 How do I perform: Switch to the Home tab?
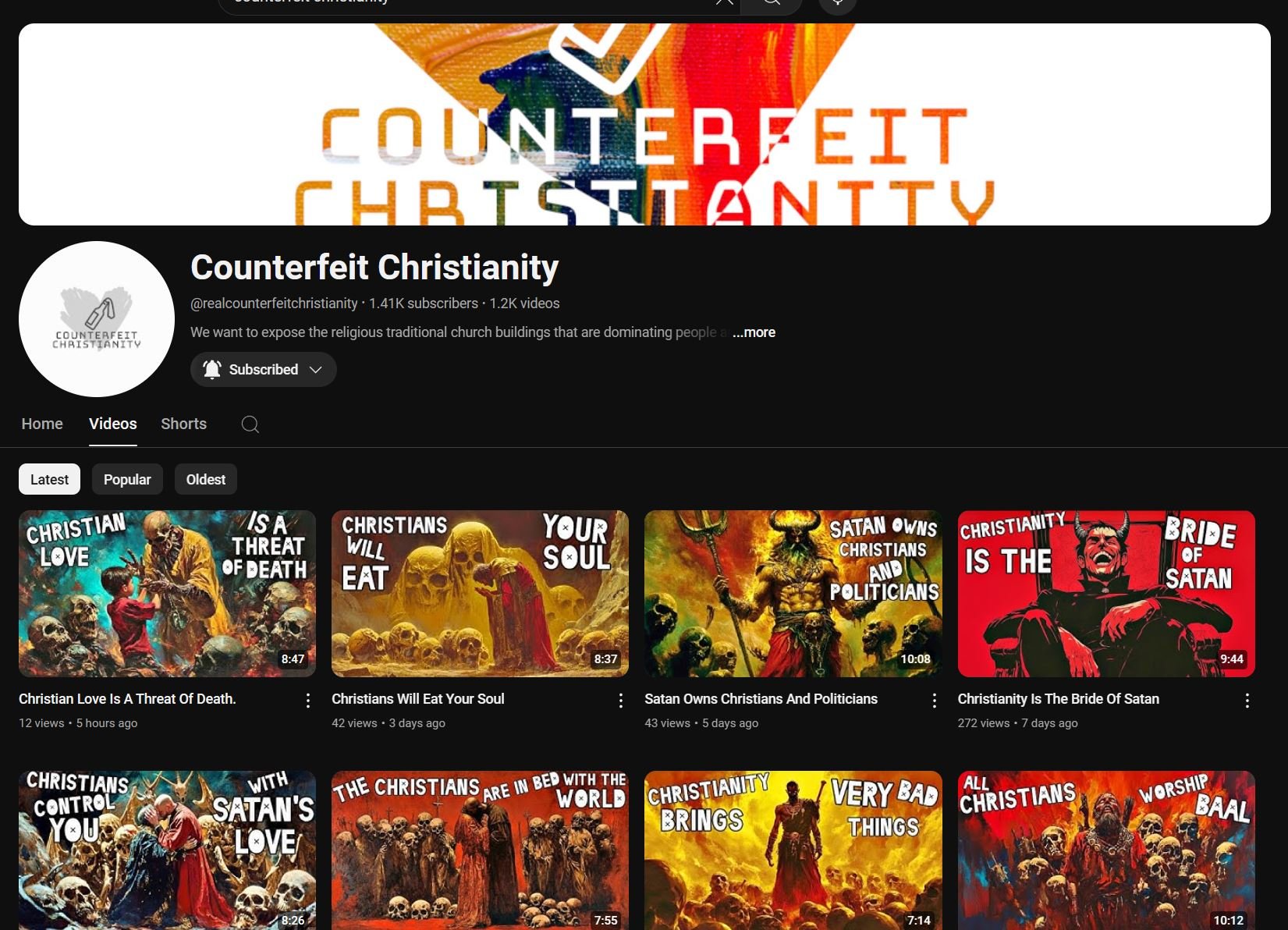pos(42,424)
